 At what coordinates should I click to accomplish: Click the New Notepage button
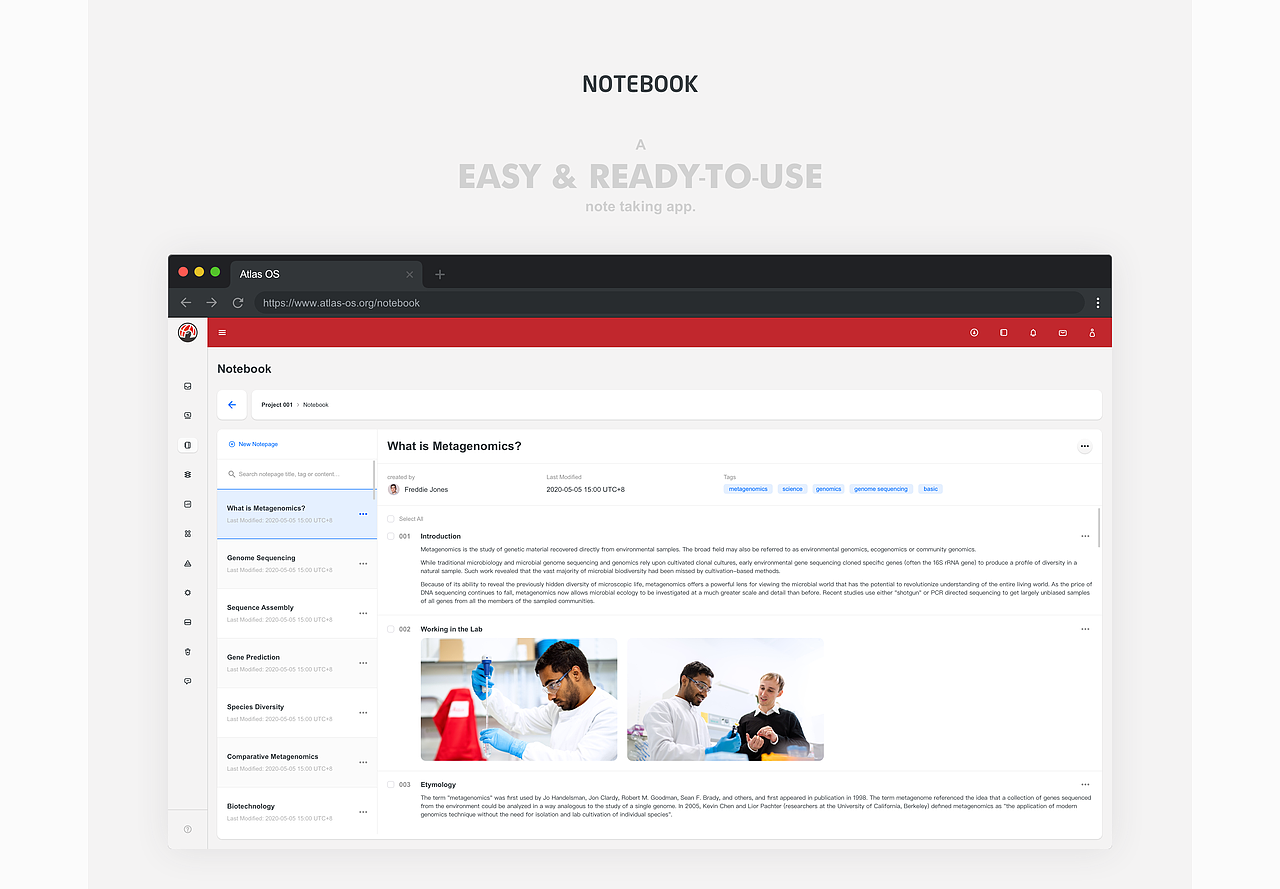coord(254,444)
